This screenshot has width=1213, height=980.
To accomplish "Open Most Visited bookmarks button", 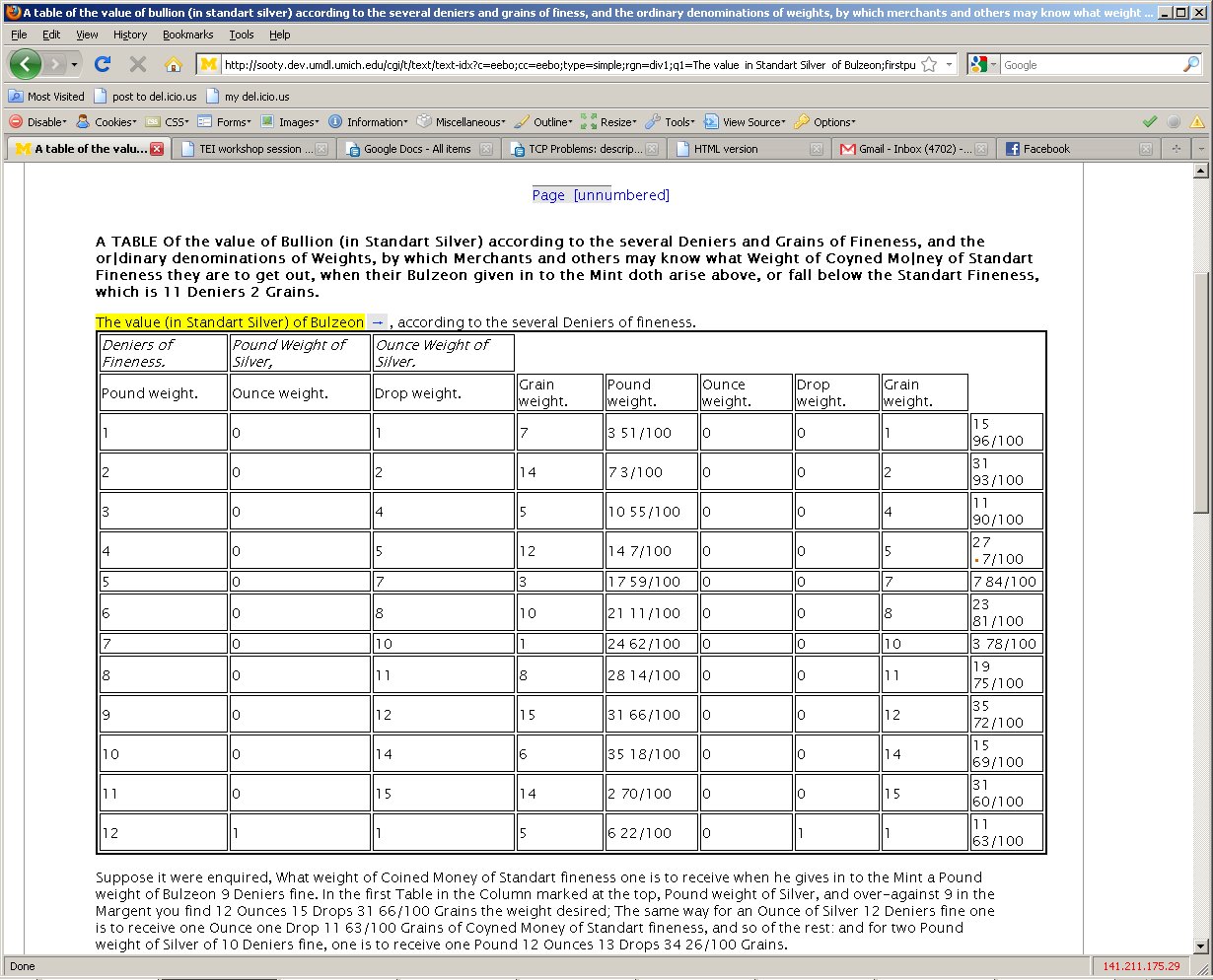I will (x=46, y=97).
